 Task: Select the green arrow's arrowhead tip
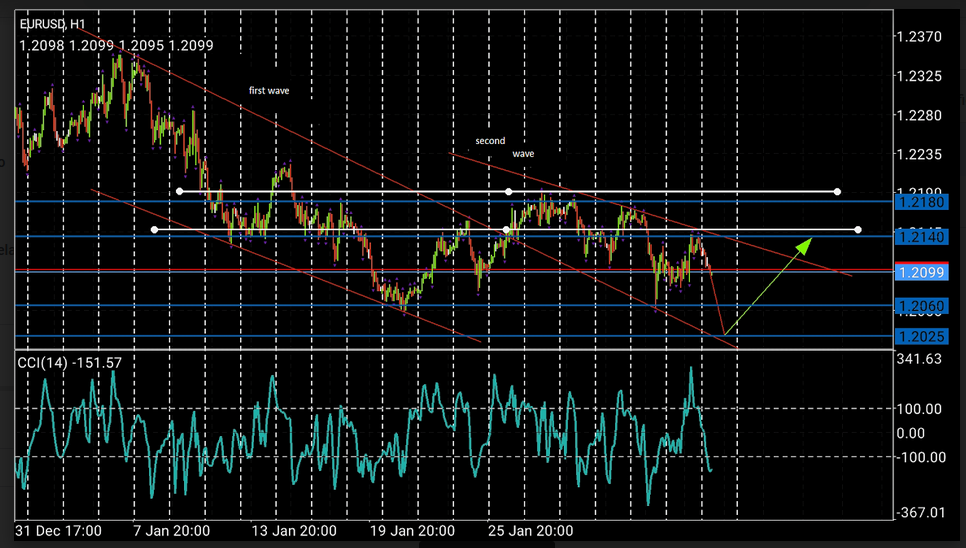click(809, 238)
